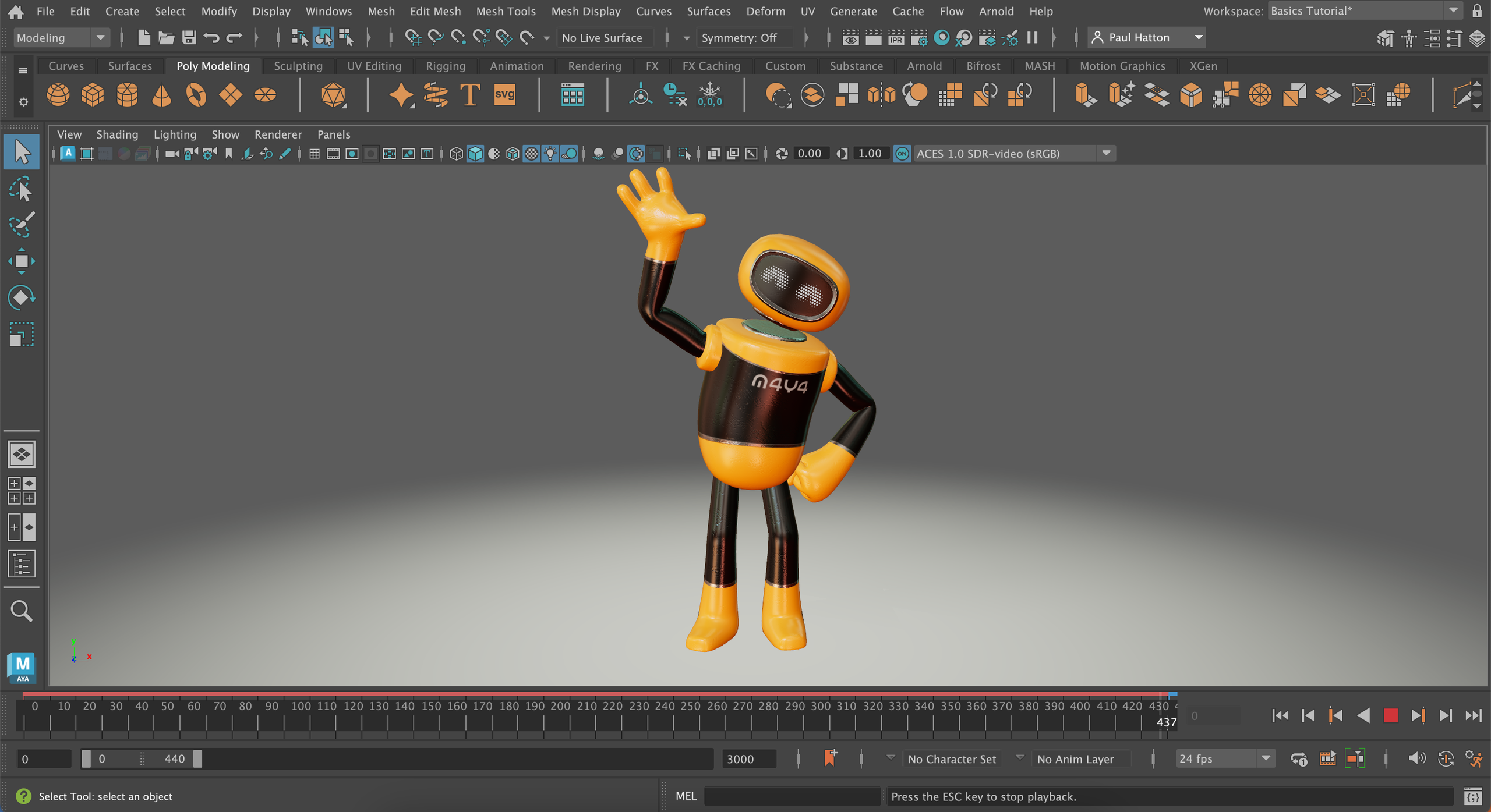Image resolution: width=1491 pixels, height=812 pixels.
Task: Click inside the MEL command line field
Action: point(792,796)
